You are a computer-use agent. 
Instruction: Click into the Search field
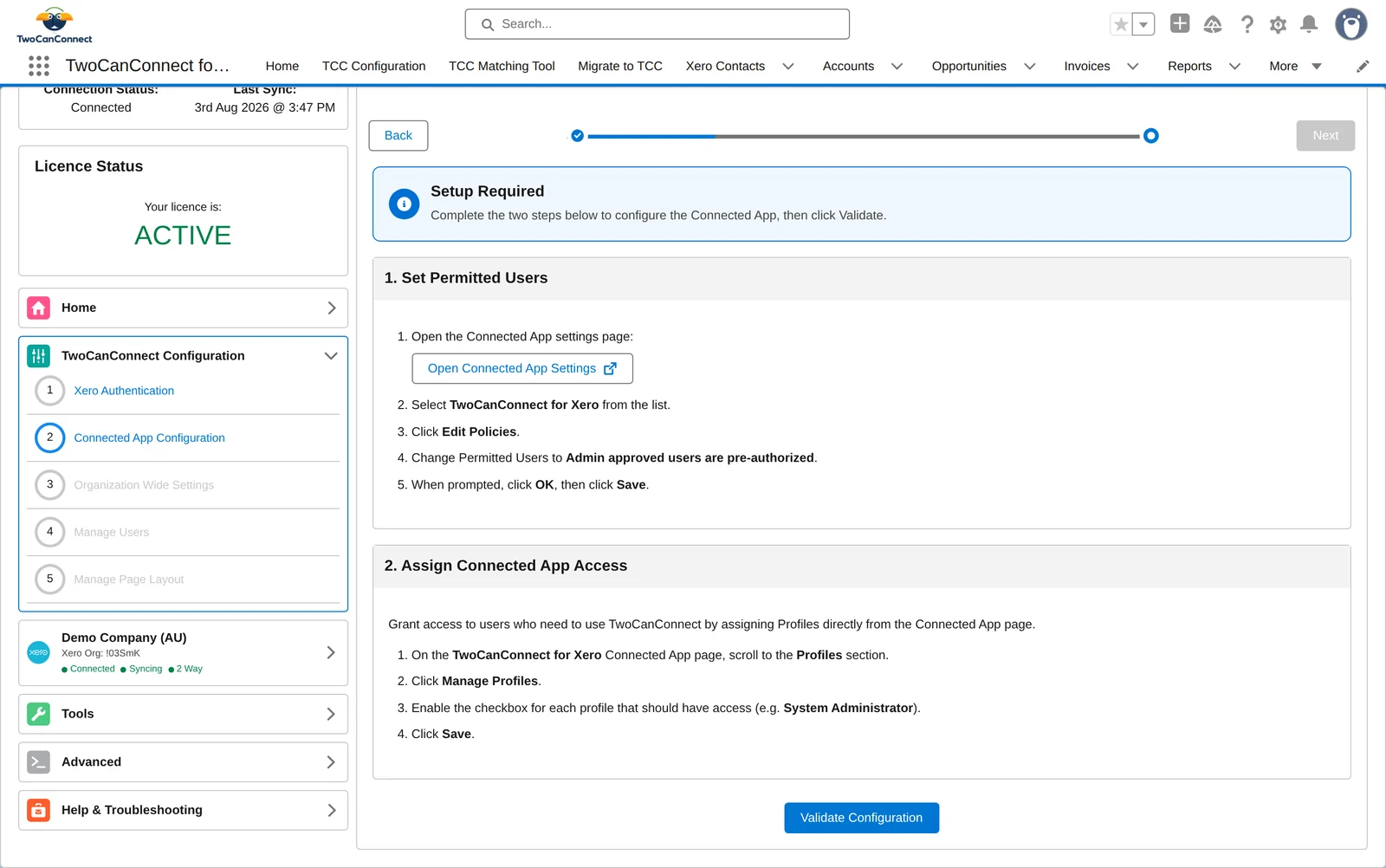(657, 24)
